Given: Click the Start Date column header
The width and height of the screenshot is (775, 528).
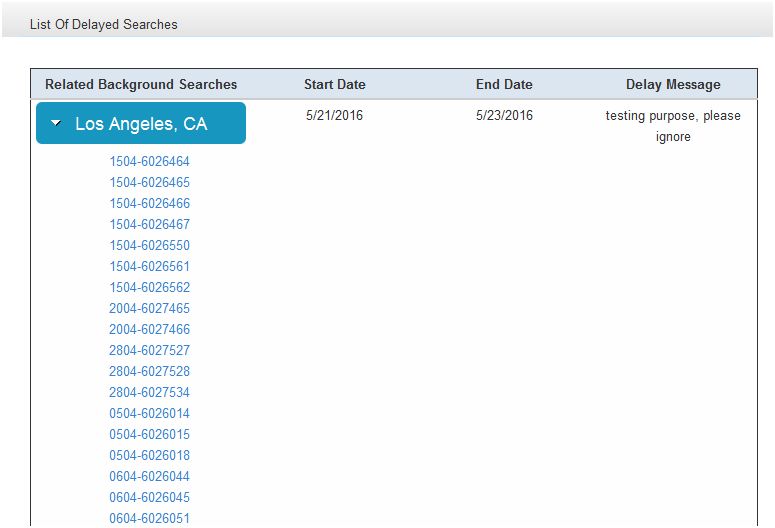Looking at the screenshot, I should click(x=335, y=85).
